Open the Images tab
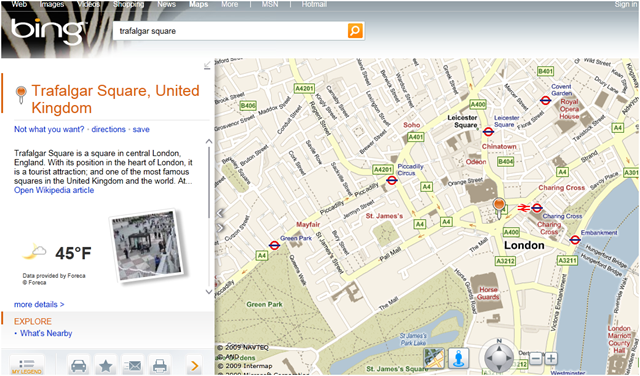This screenshot has height=376, width=640. [x=51, y=4]
